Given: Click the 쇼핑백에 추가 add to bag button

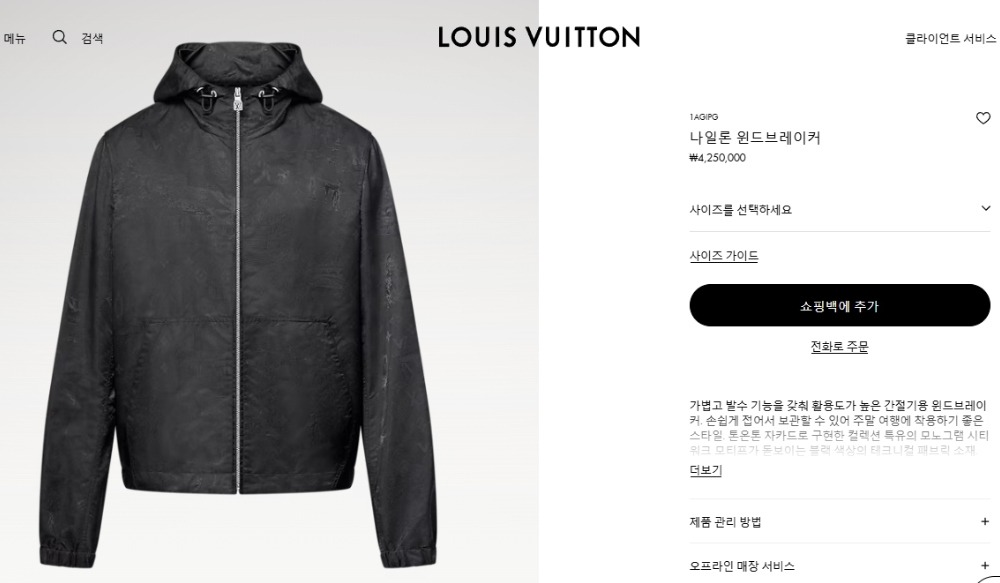Looking at the screenshot, I should click(840, 306).
